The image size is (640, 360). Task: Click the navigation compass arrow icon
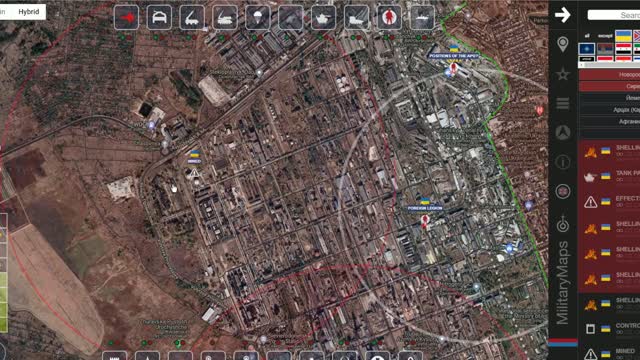(563, 133)
